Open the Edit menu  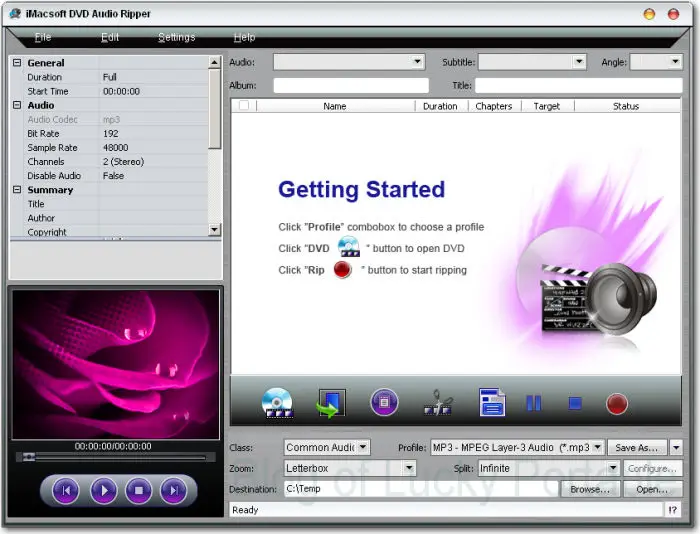coord(110,37)
